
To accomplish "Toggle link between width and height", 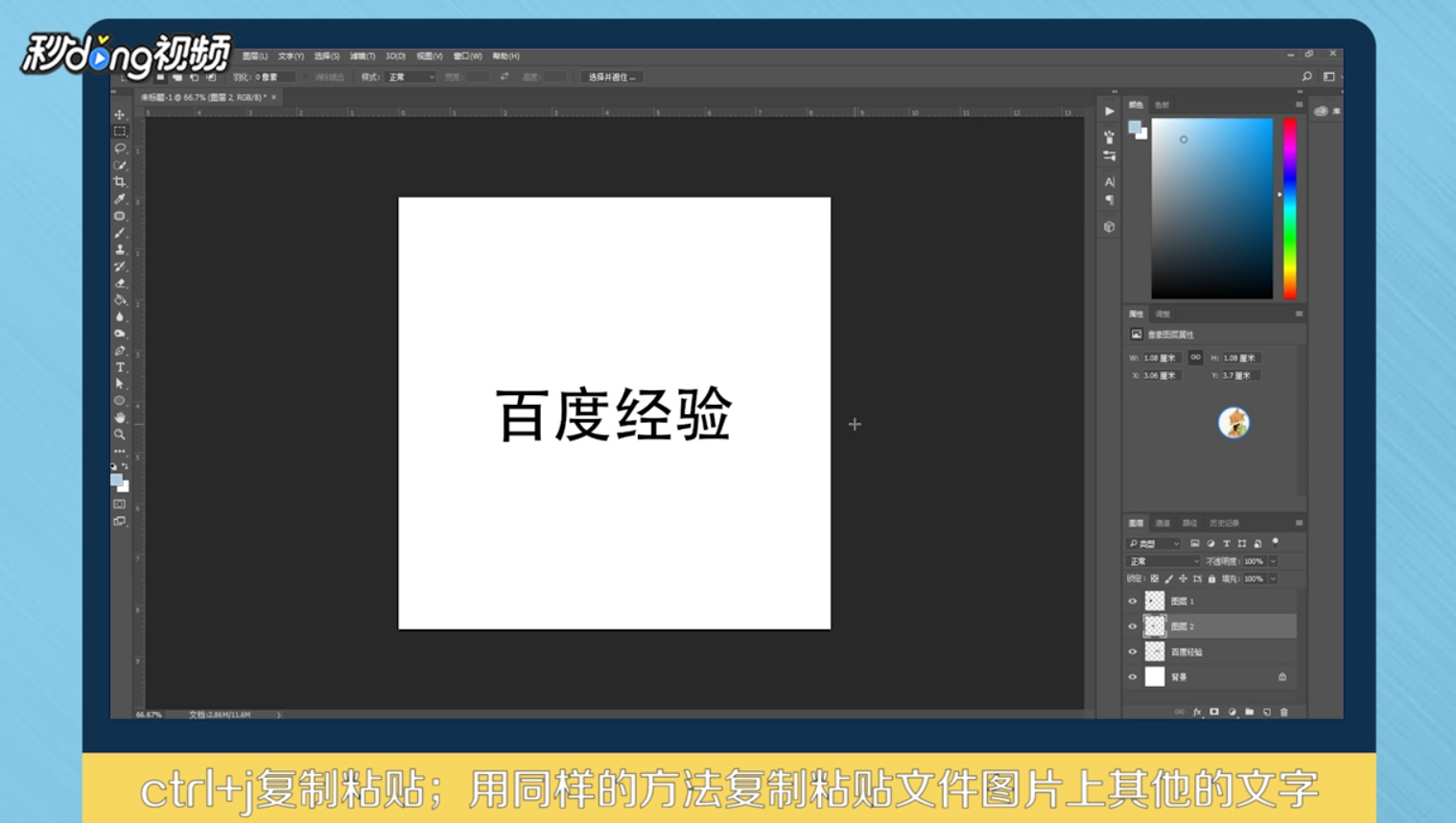I will (1195, 357).
